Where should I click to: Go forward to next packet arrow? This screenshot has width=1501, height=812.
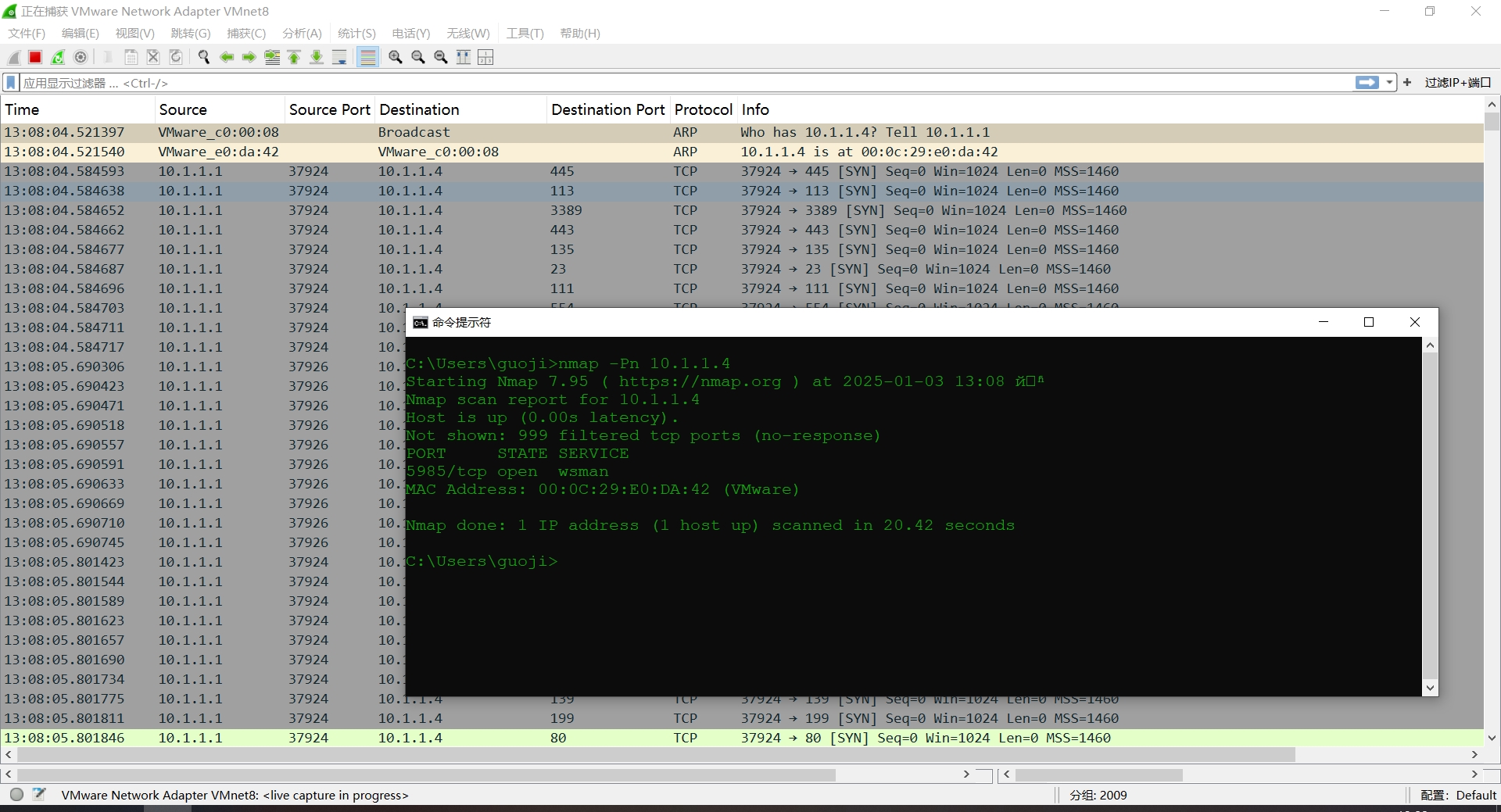(x=249, y=57)
